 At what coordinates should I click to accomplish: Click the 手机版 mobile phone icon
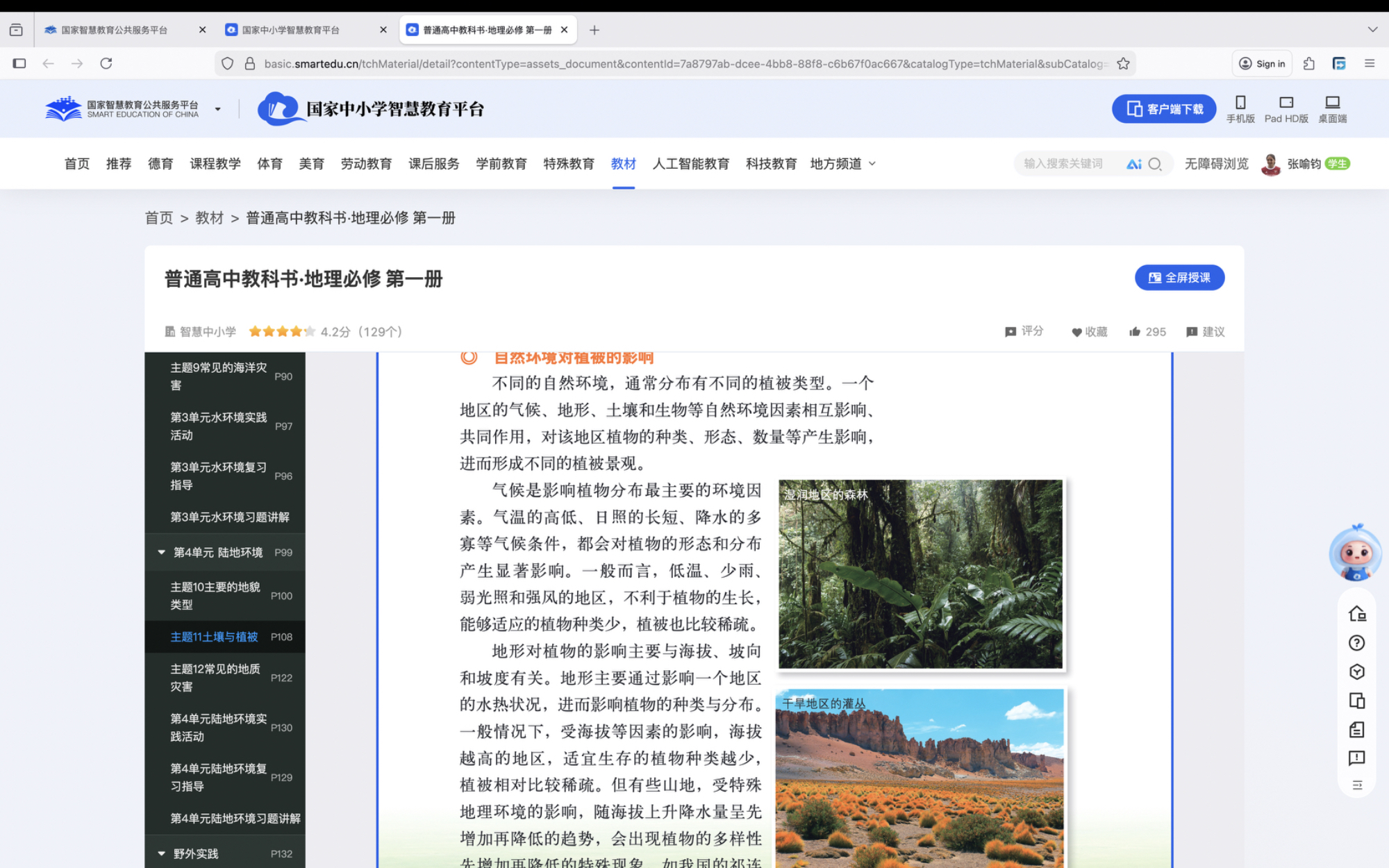(x=1240, y=103)
